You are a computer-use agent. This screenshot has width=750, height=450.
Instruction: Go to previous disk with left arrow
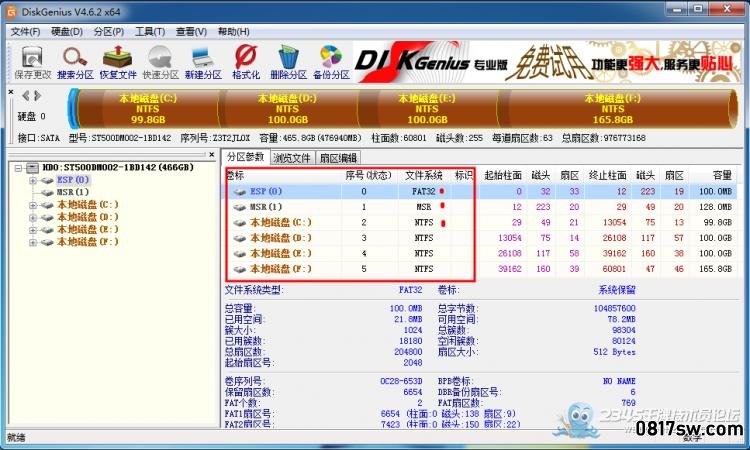26,96
